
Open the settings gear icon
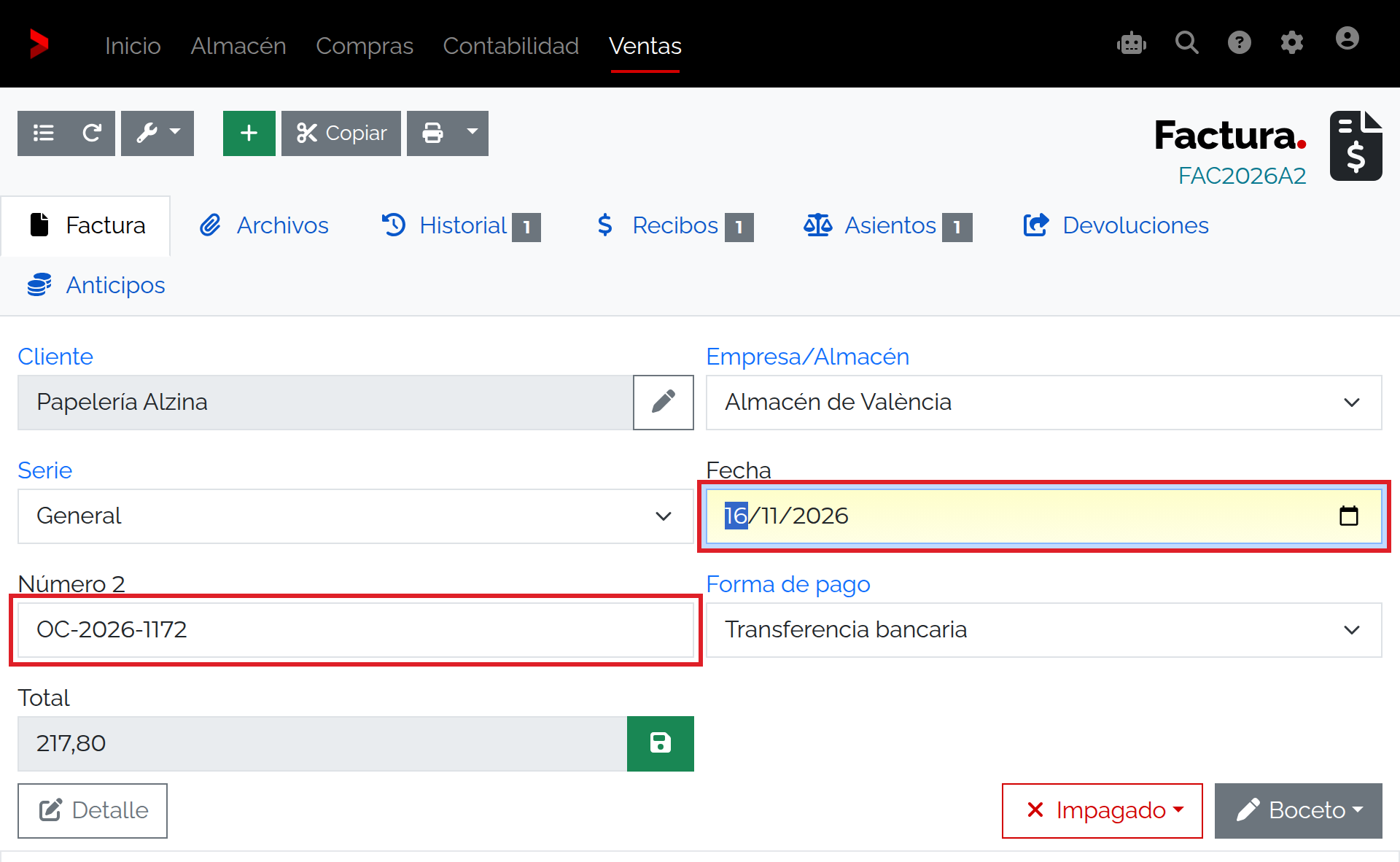point(1291,43)
